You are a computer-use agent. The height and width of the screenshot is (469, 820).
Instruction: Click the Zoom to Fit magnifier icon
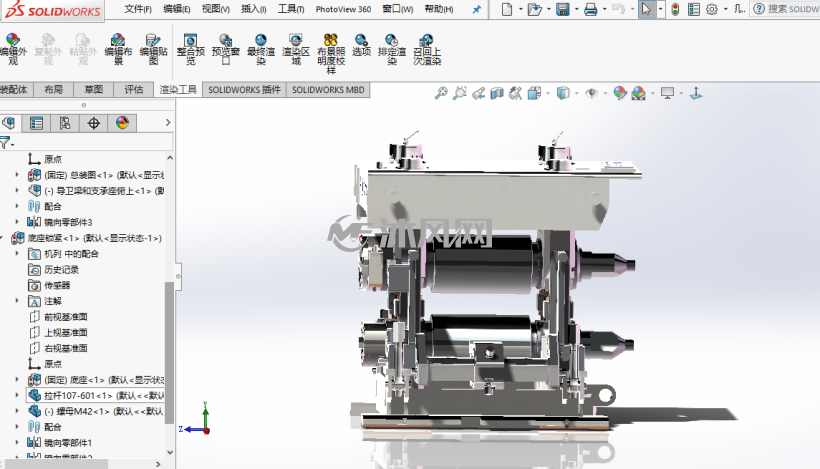point(441,93)
